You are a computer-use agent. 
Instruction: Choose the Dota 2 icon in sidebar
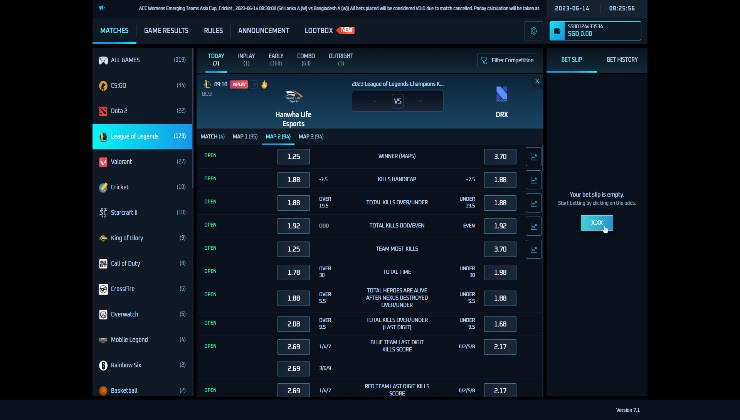[103, 111]
